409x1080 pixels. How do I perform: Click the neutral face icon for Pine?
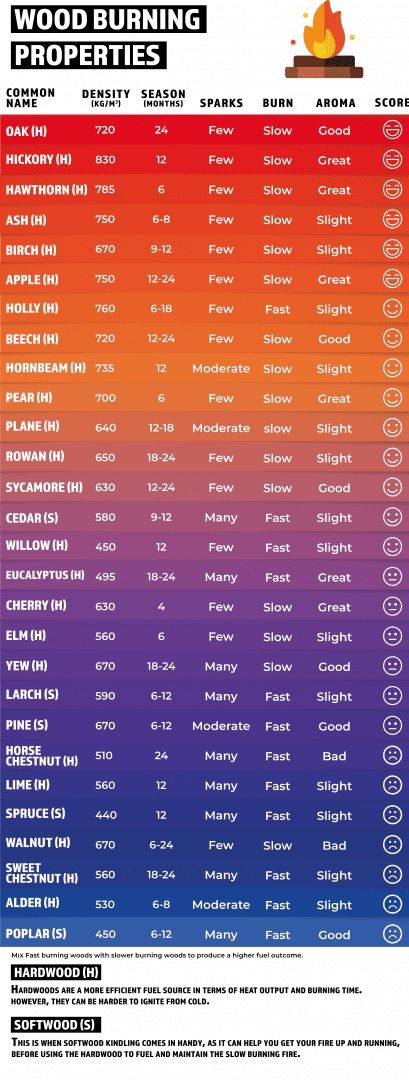pos(392,726)
